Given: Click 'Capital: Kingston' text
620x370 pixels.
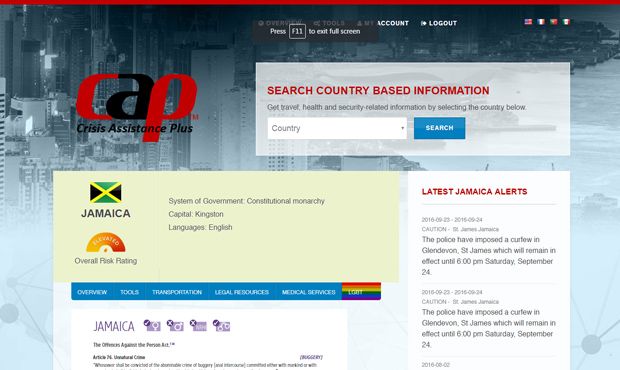Looking at the screenshot, I should coord(196,214).
